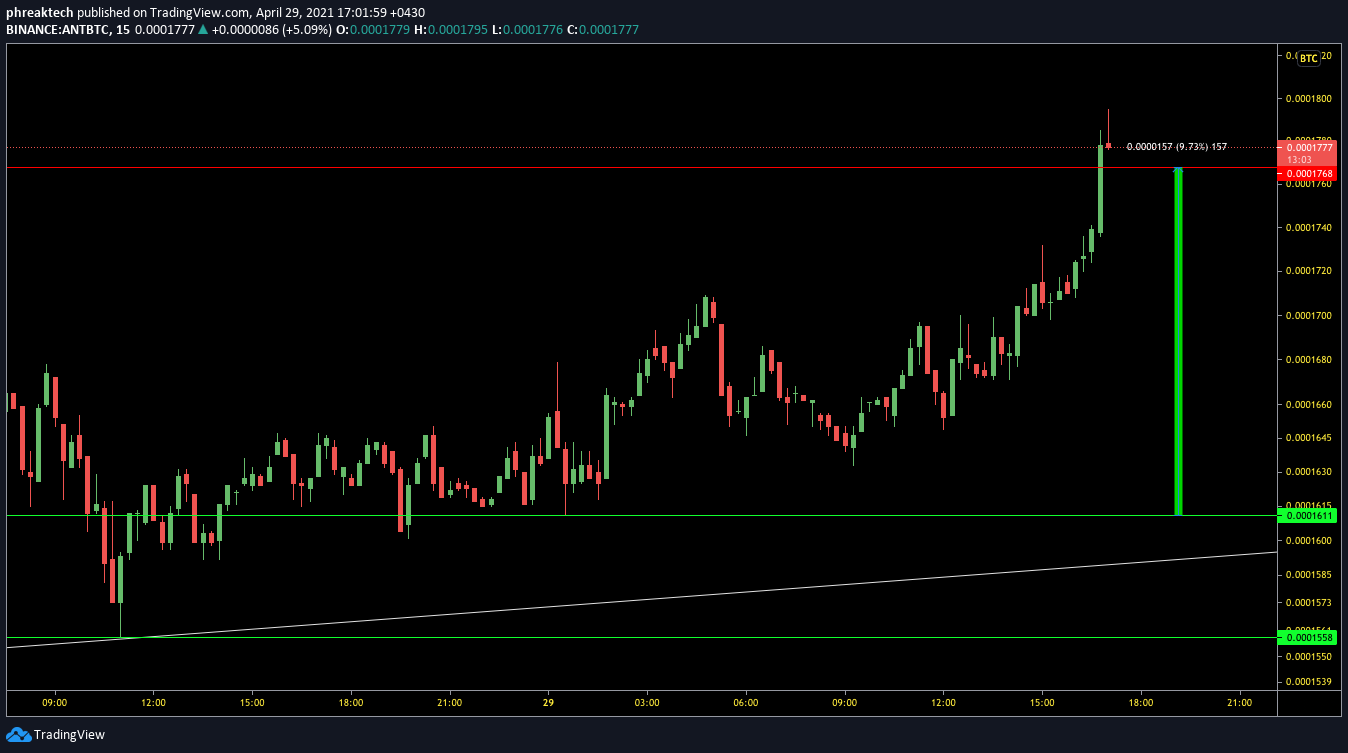
Task: Click the current price tag 0.0001777
Action: click(x=1307, y=147)
